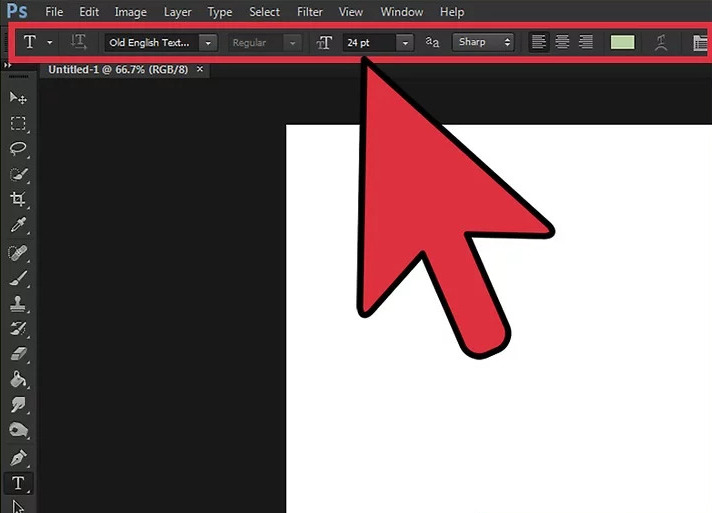The width and height of the screenshot is (712, 513).
Task: Select the Eraser tool
Action: [x=18, y=354]
